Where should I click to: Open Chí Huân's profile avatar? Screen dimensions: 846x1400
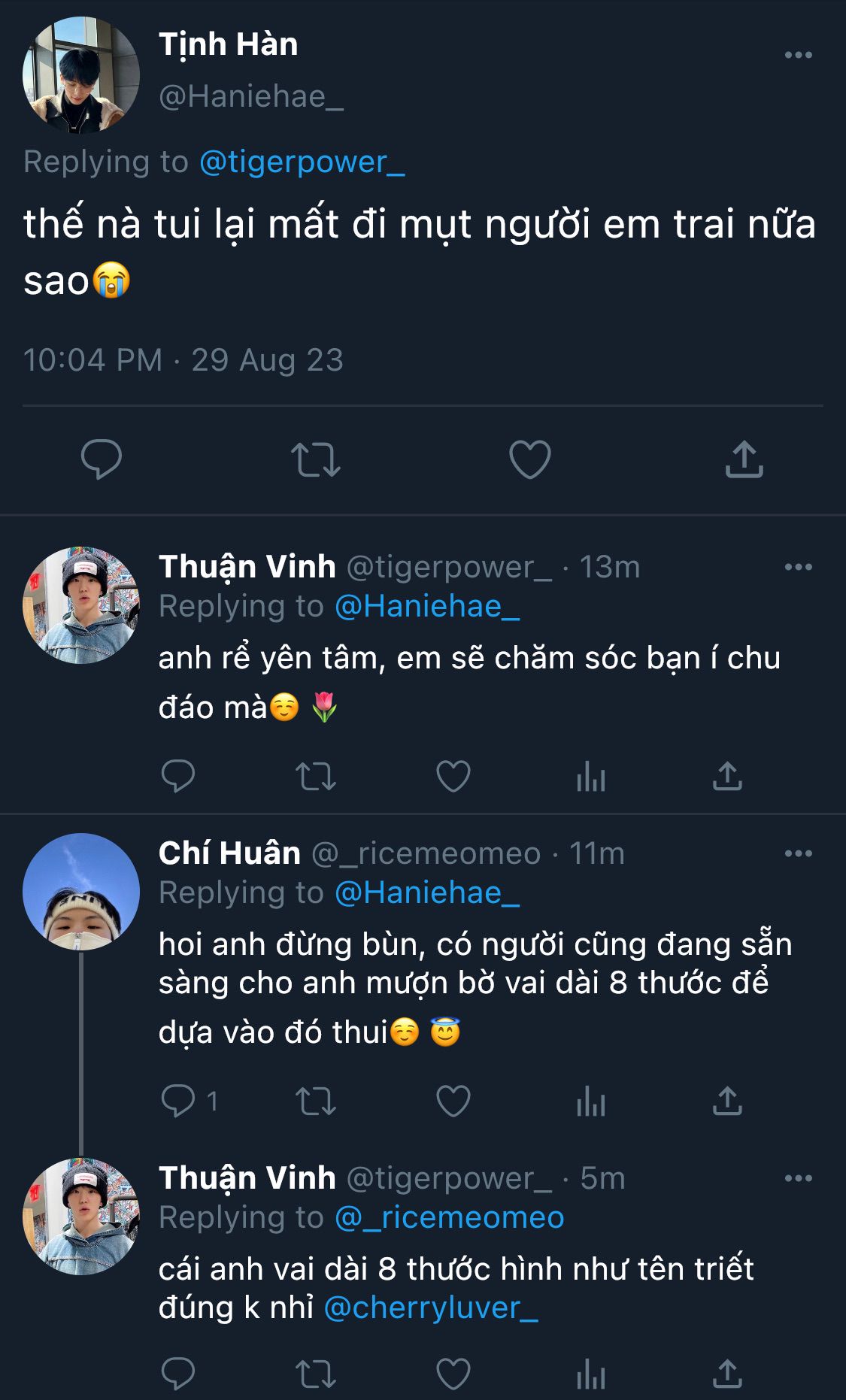click(x=81, y=892)
